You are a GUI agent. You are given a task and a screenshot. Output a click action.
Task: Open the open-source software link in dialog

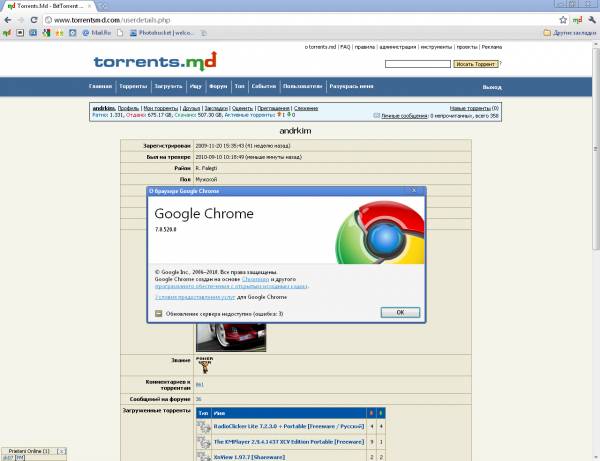coord(231,286)
